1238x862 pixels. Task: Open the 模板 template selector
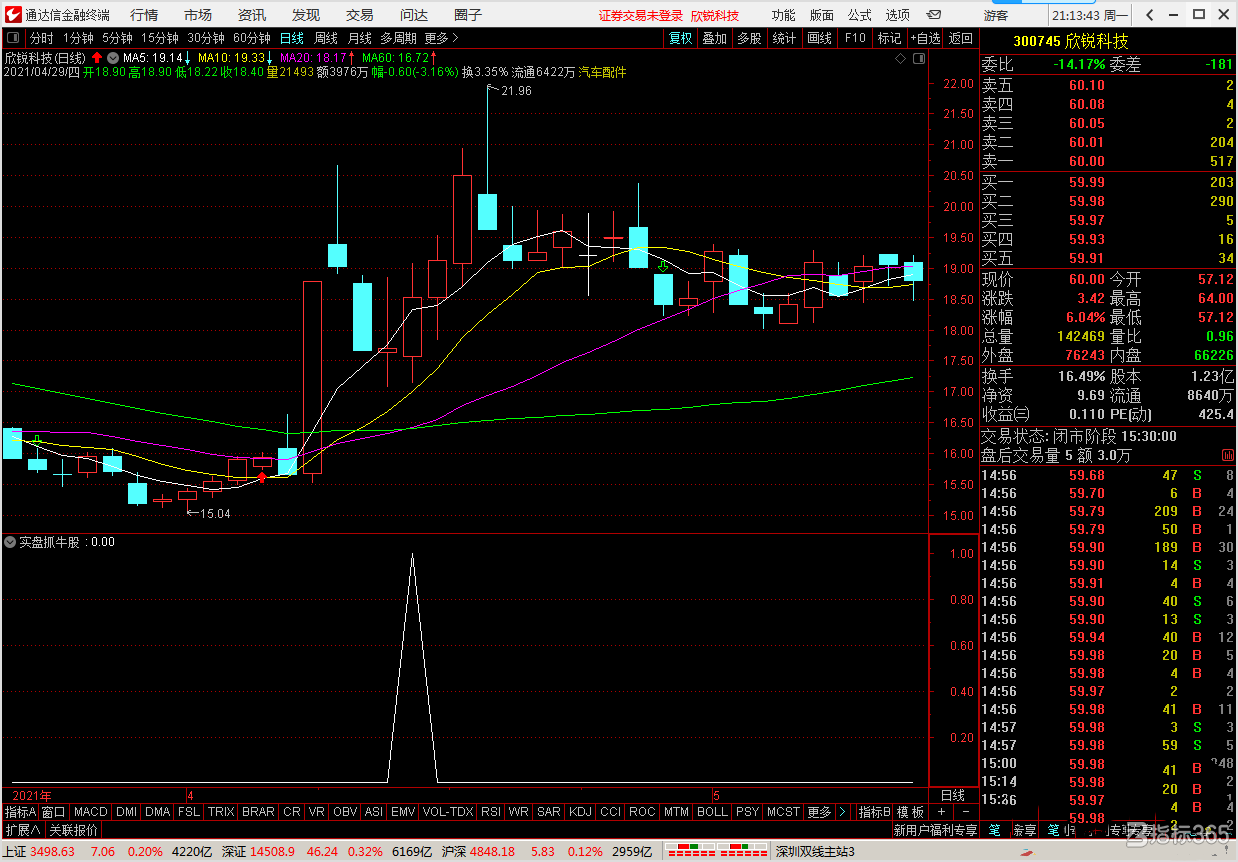point(911,812)
